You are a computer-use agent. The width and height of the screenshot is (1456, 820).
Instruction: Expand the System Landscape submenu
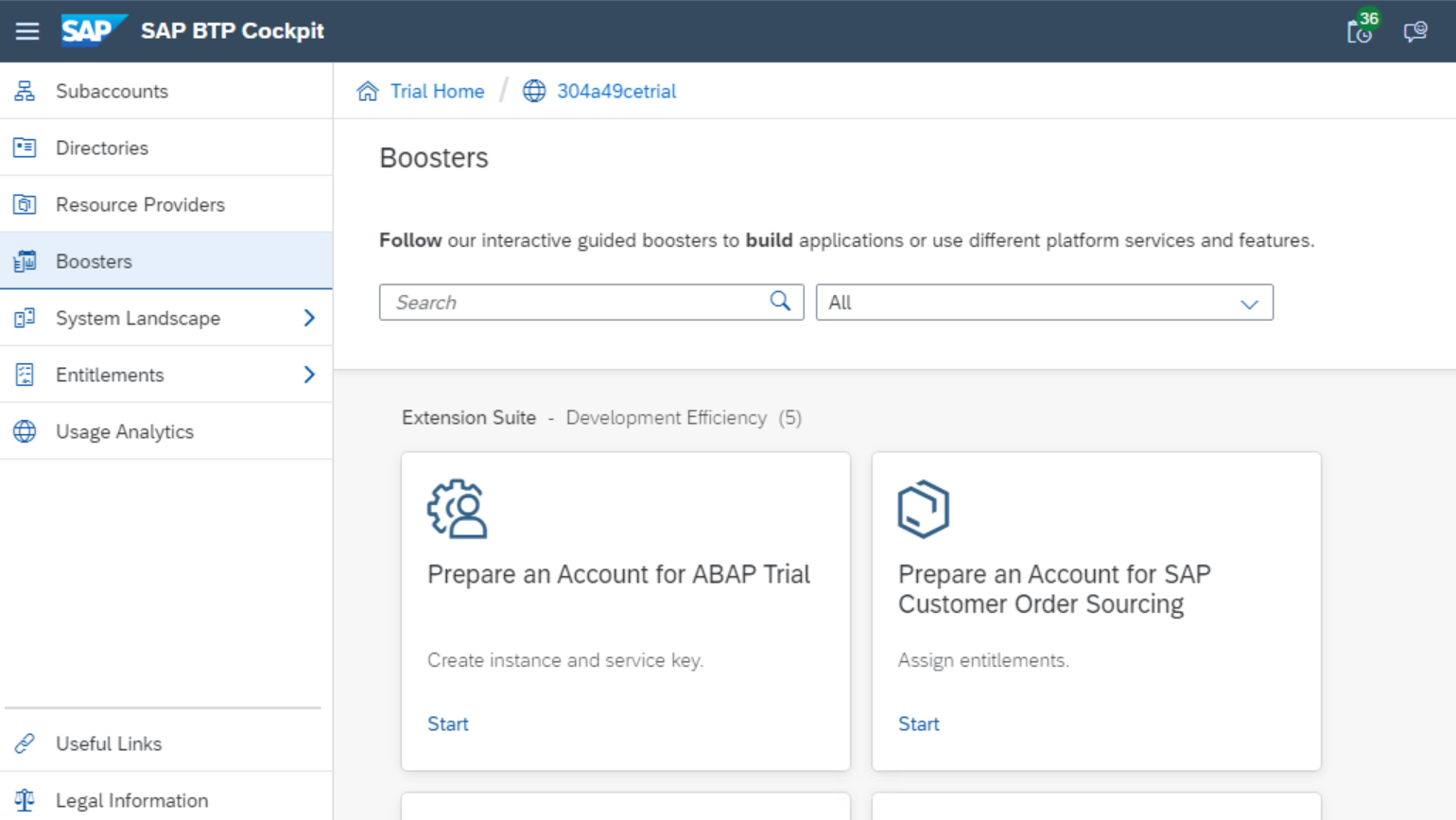[x=309, y=318]
